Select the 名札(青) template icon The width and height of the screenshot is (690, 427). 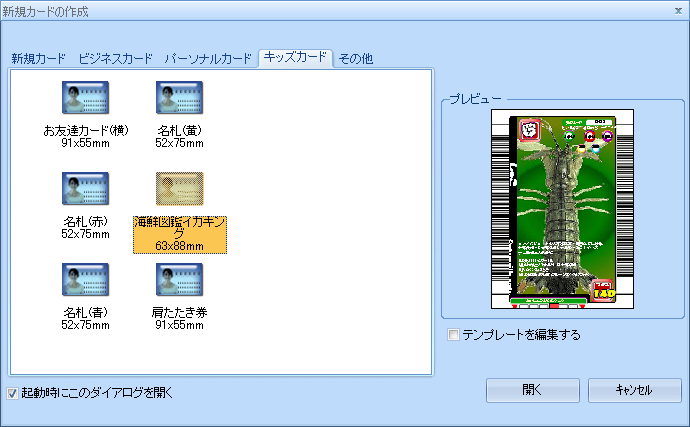pyautogui.click(x=85, y=280)
